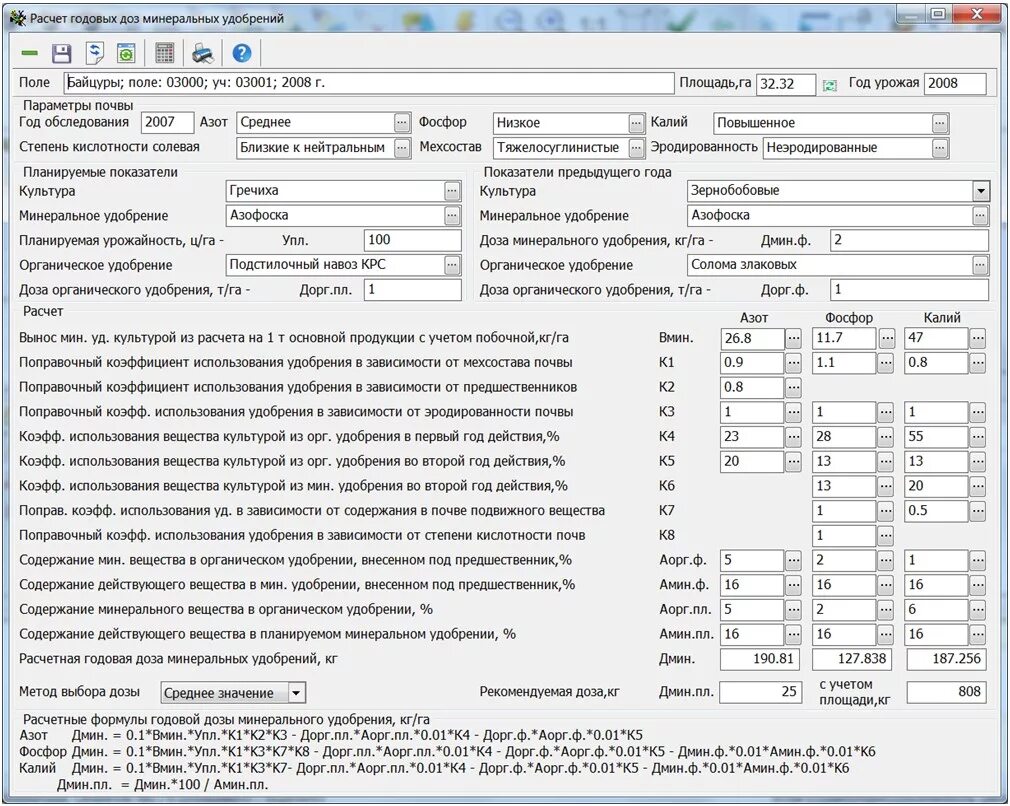Open Мехсостав selector ellipsis button
1010x806 pixels.
(x=636, y=148)
